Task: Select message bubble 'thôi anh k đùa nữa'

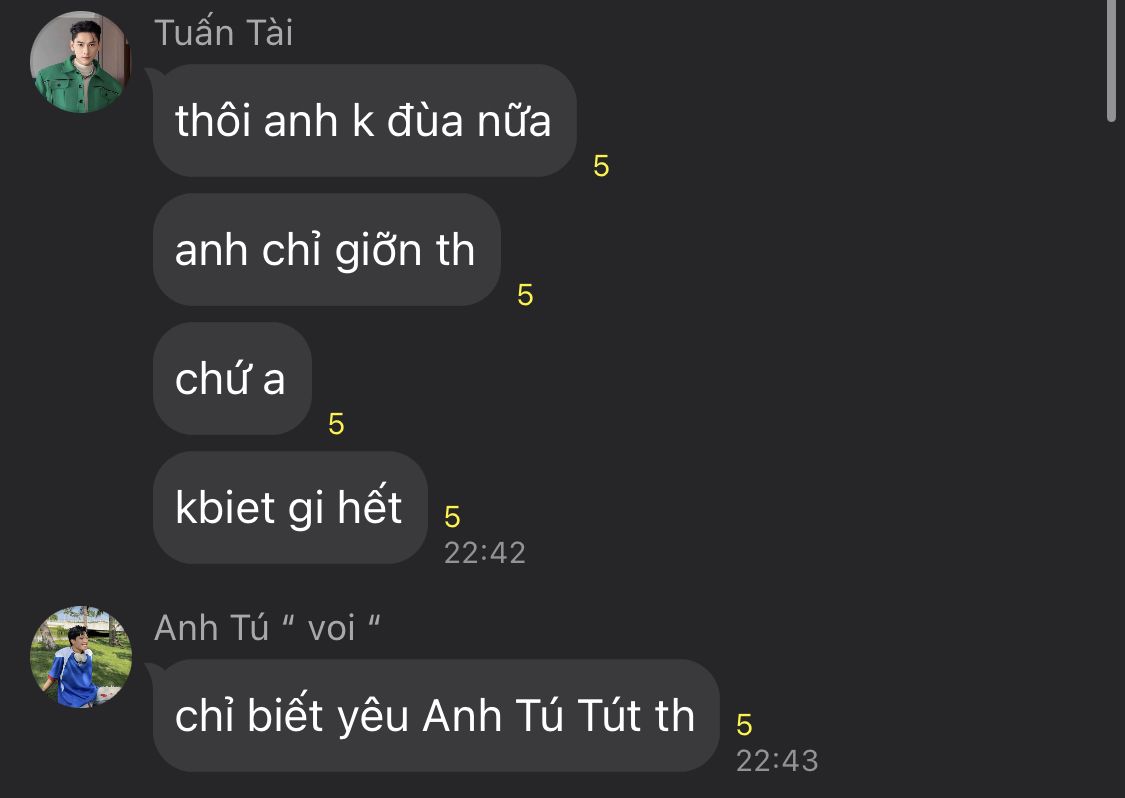Action: [x=364, y=121]
